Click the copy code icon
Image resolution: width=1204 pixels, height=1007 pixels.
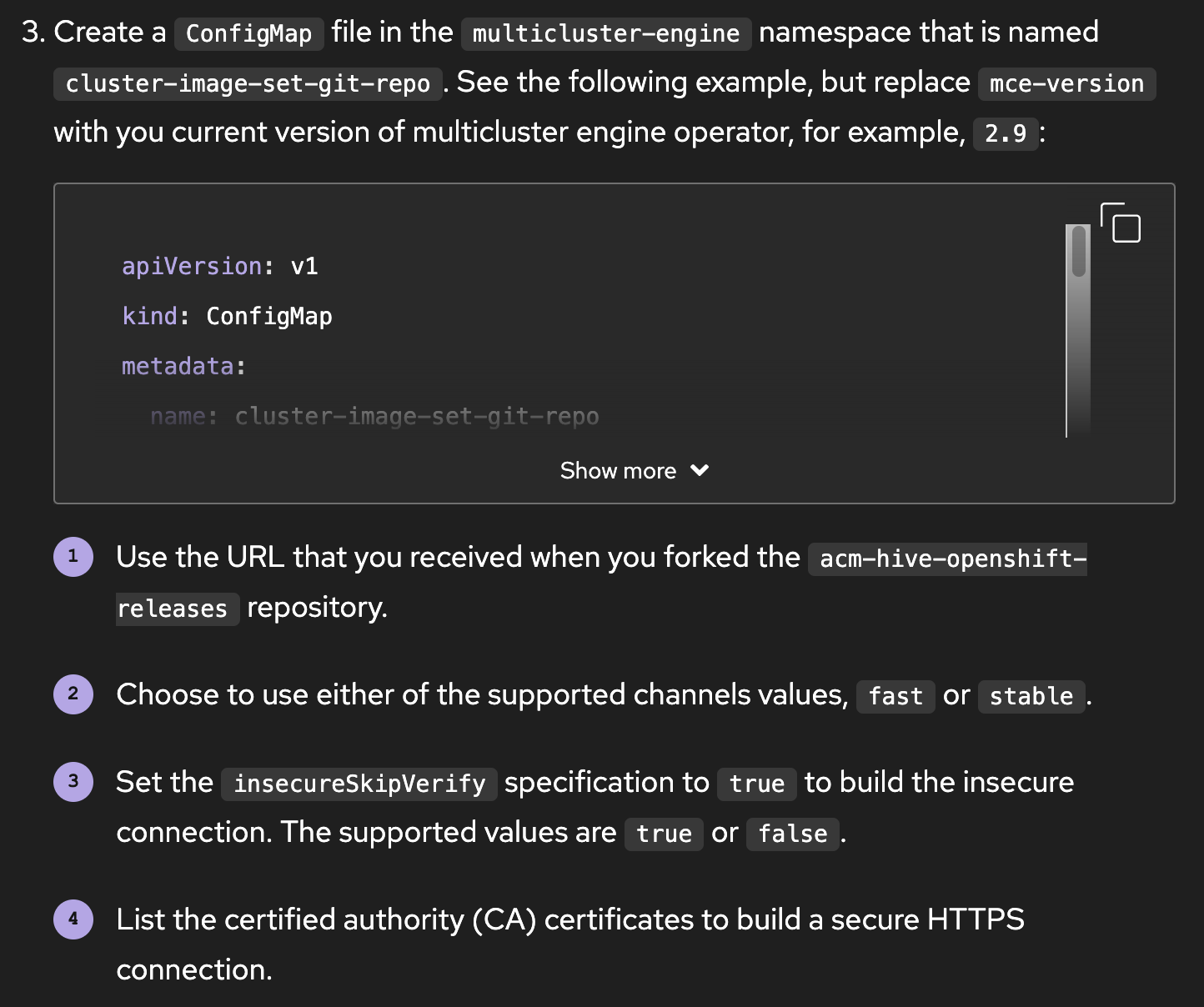click(1121, 223)
